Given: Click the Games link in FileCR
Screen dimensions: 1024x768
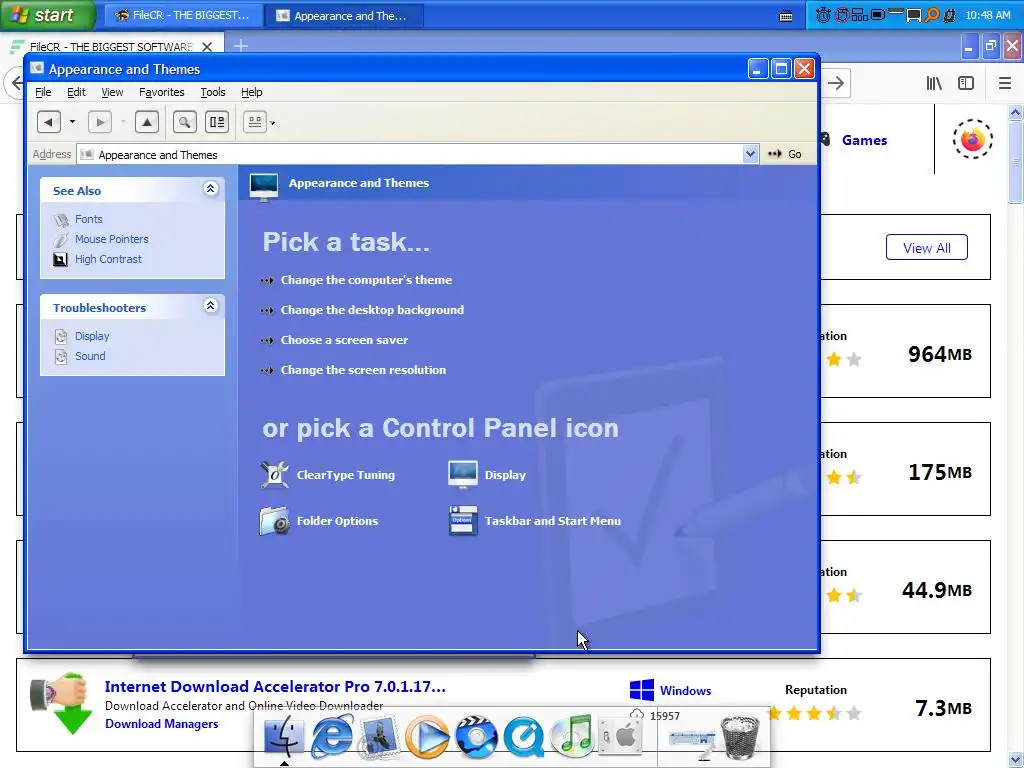Looking at the screenshot, I should 864,140.
